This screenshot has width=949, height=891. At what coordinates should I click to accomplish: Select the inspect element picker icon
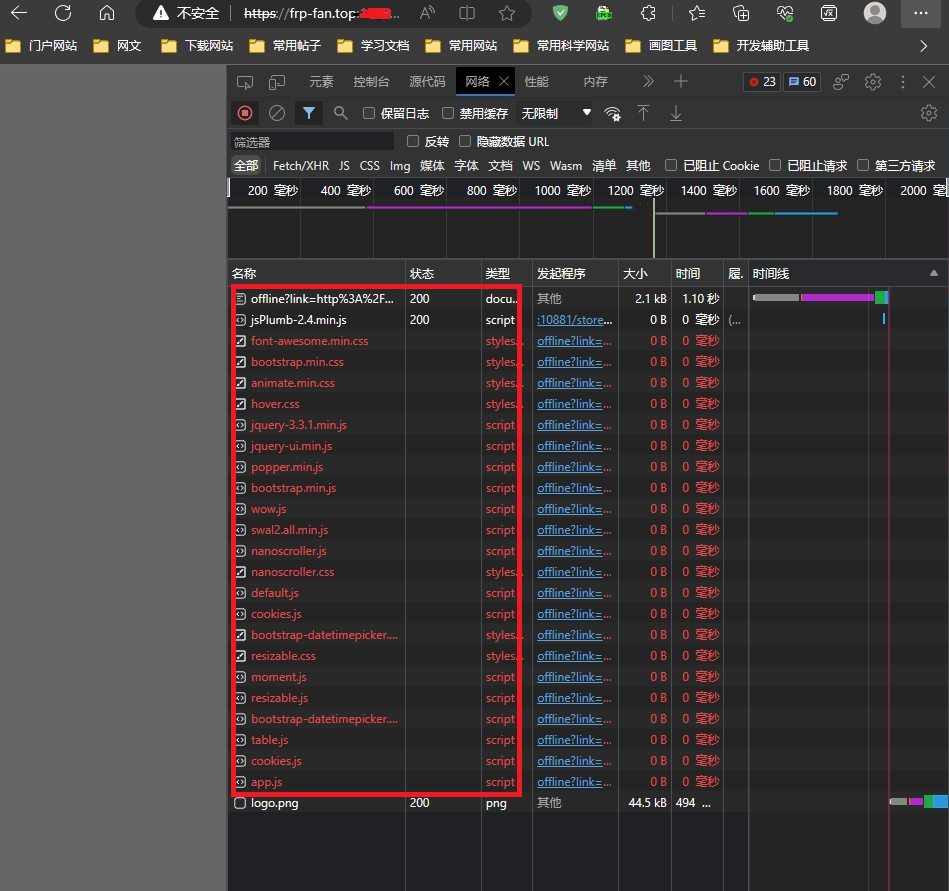pos(245,82)
